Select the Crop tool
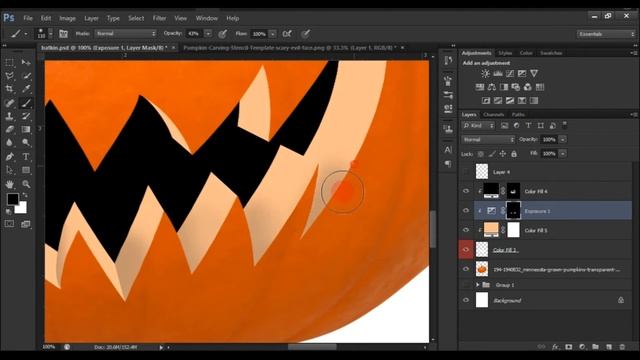Viewport: 640px width, 360px height. tap(9, 89)
